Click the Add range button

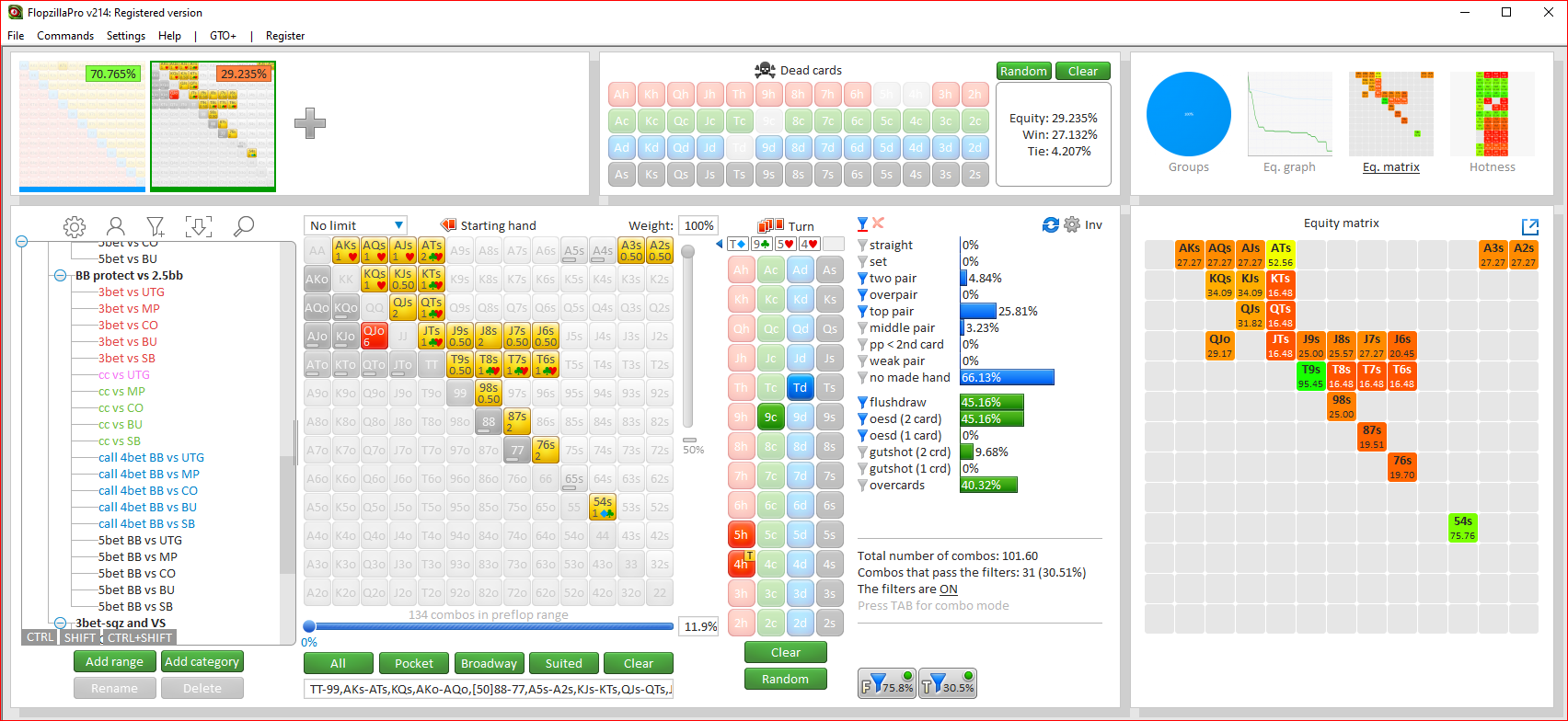point(115,661)
